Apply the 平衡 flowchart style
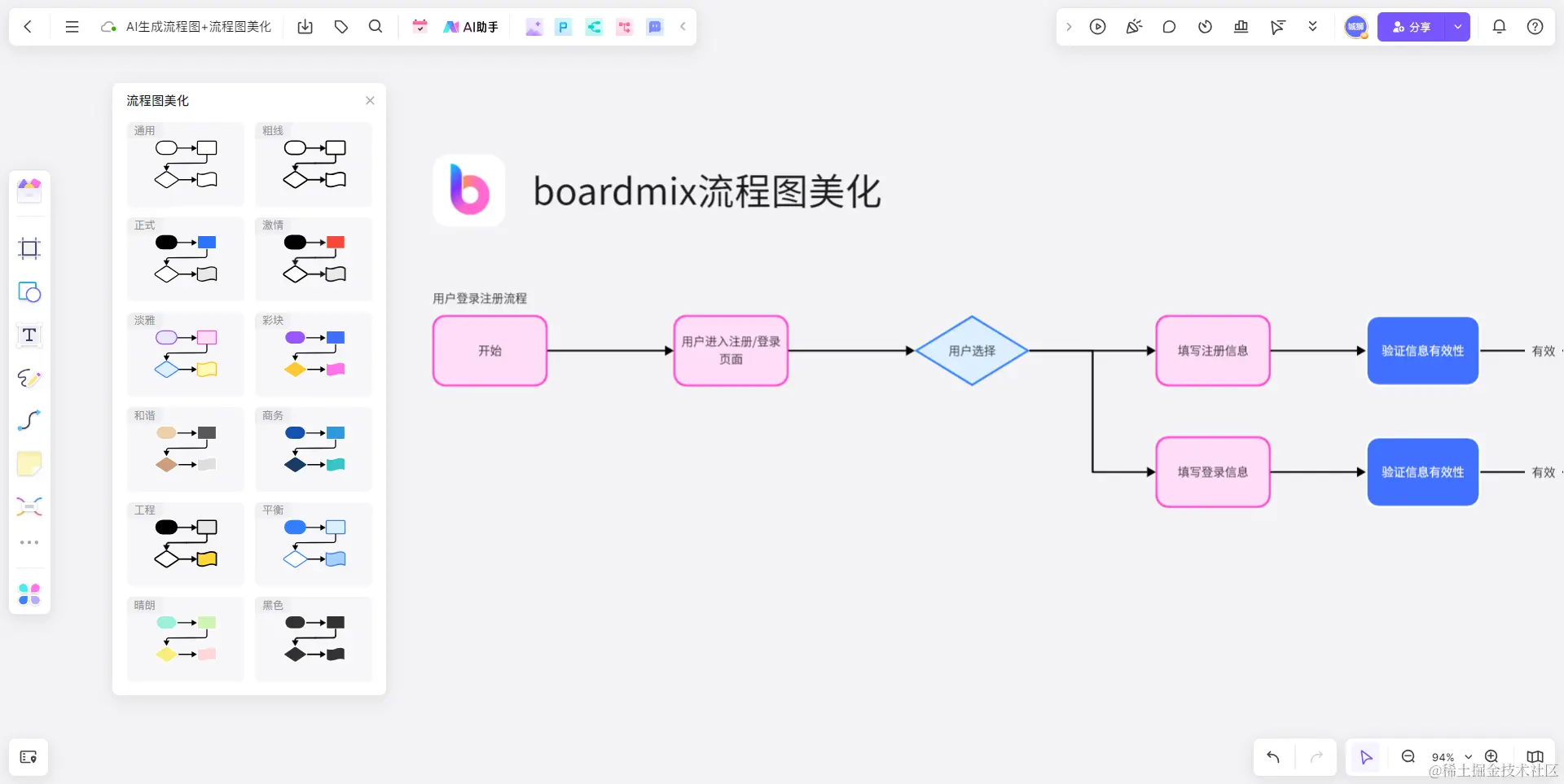 coord(314,544)
